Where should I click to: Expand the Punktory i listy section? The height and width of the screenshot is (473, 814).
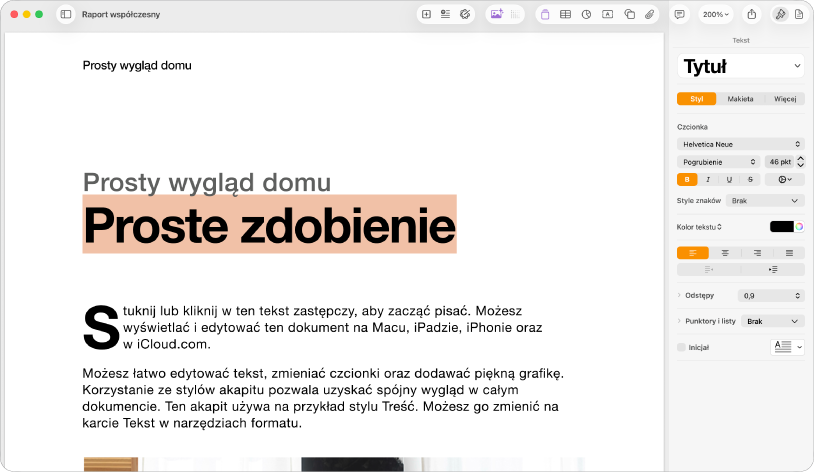(679, 321)
